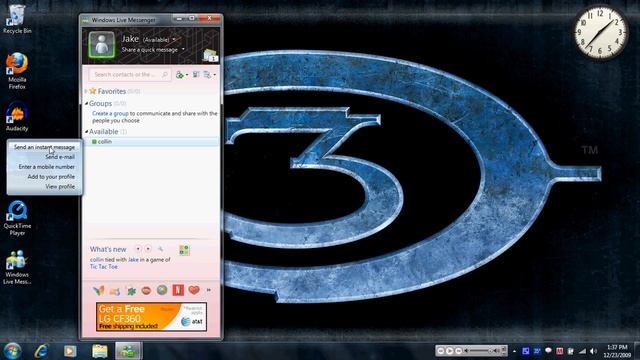Click the Show menu icon in Messenger toolbar

coord(207,75)
